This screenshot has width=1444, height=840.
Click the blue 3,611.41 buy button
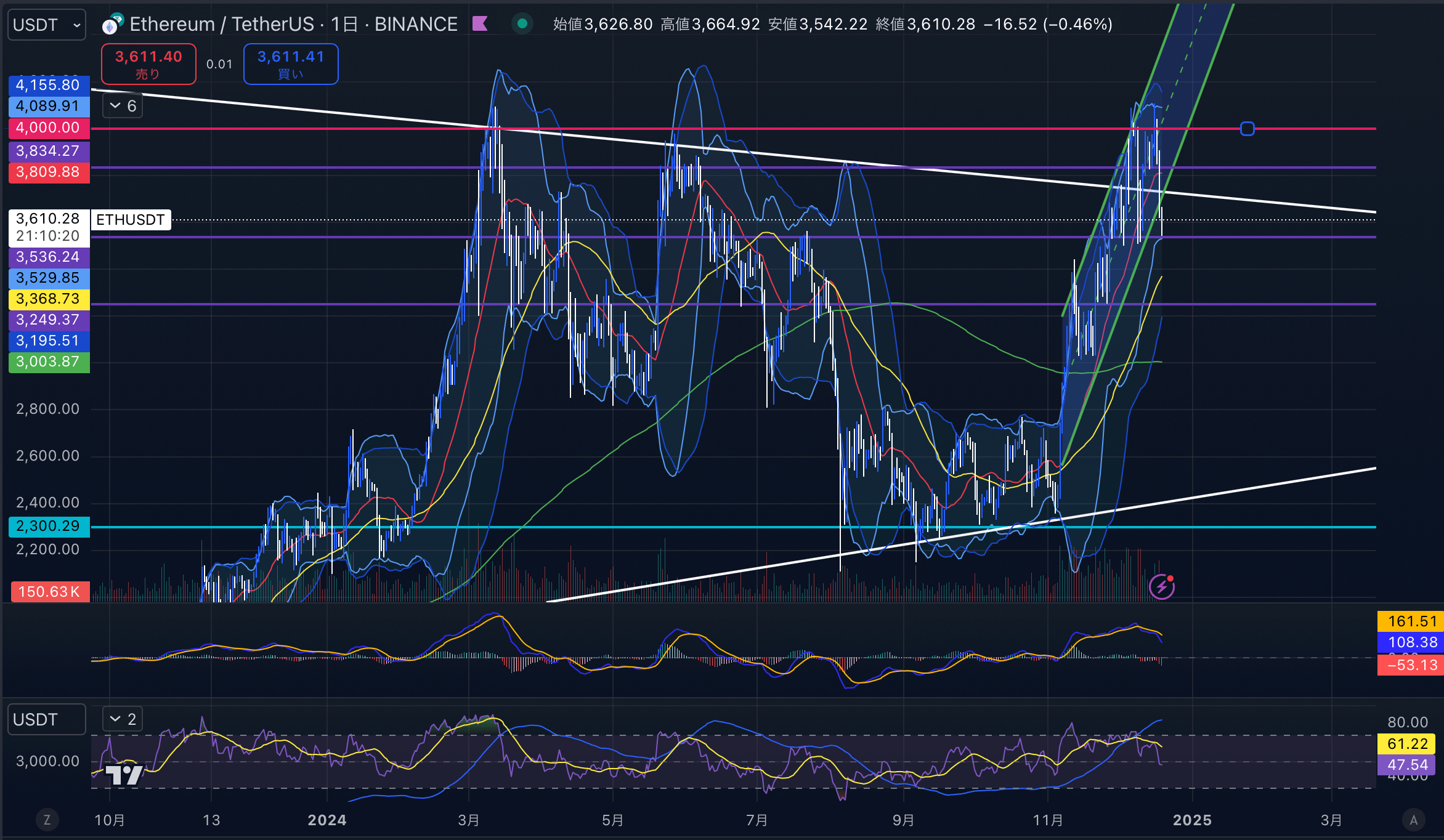tap(291, 64)
